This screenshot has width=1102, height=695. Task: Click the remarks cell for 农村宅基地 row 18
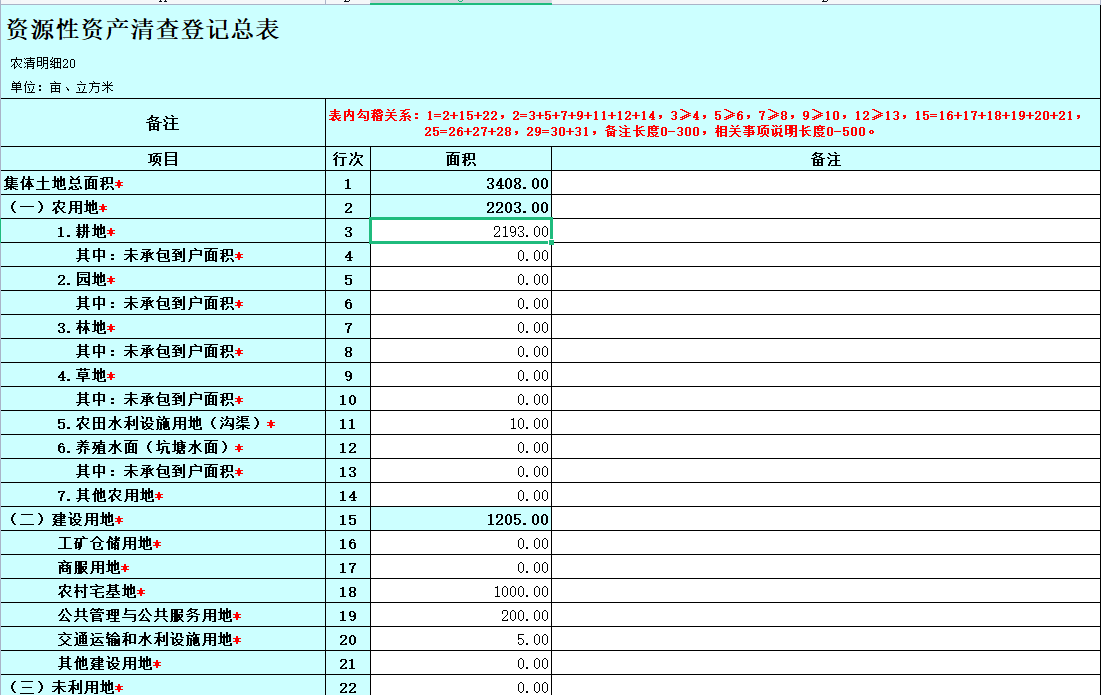pos(826,591)
